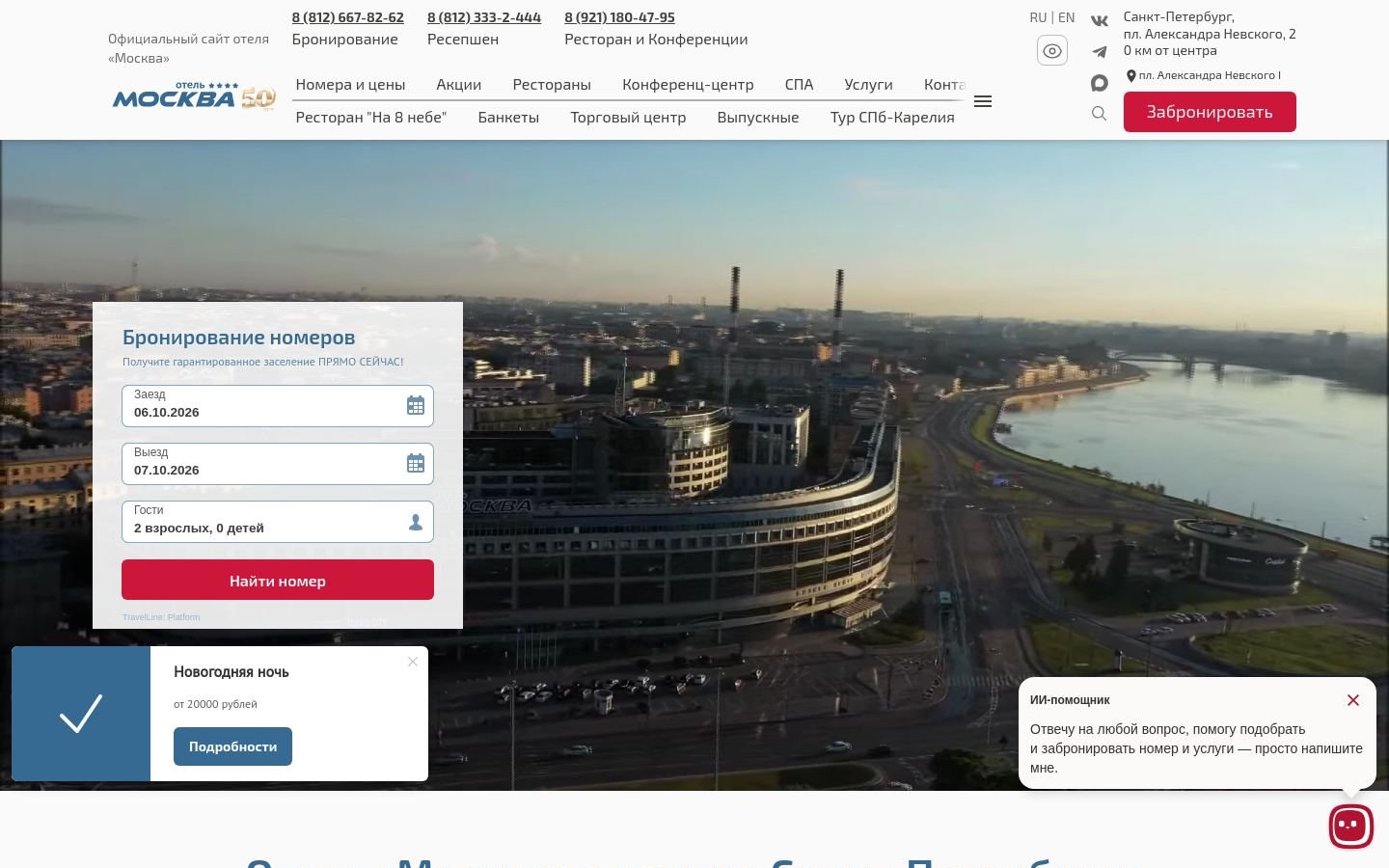Open check-in date calendar icon
This screenshot has width=1389, height=868.
tap(416, 405)
